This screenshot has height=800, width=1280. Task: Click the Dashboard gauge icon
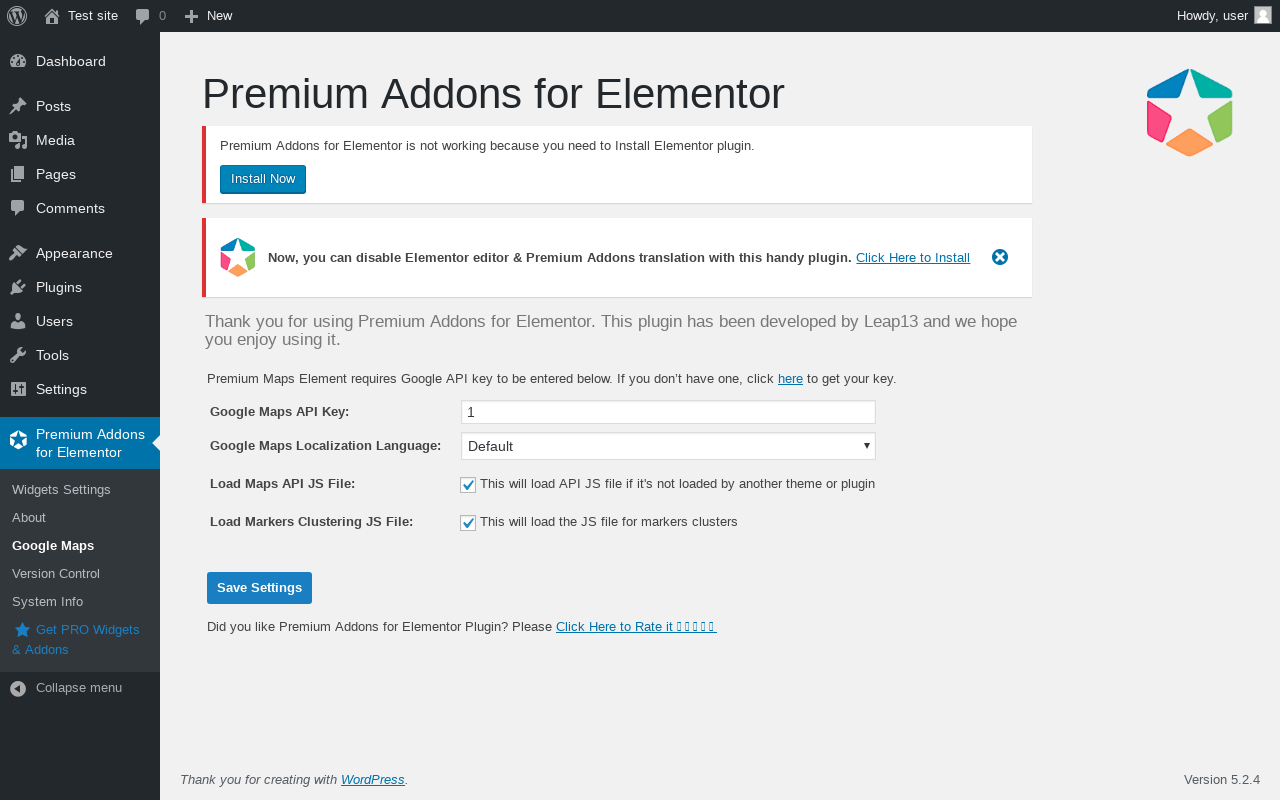click(18, 61)
